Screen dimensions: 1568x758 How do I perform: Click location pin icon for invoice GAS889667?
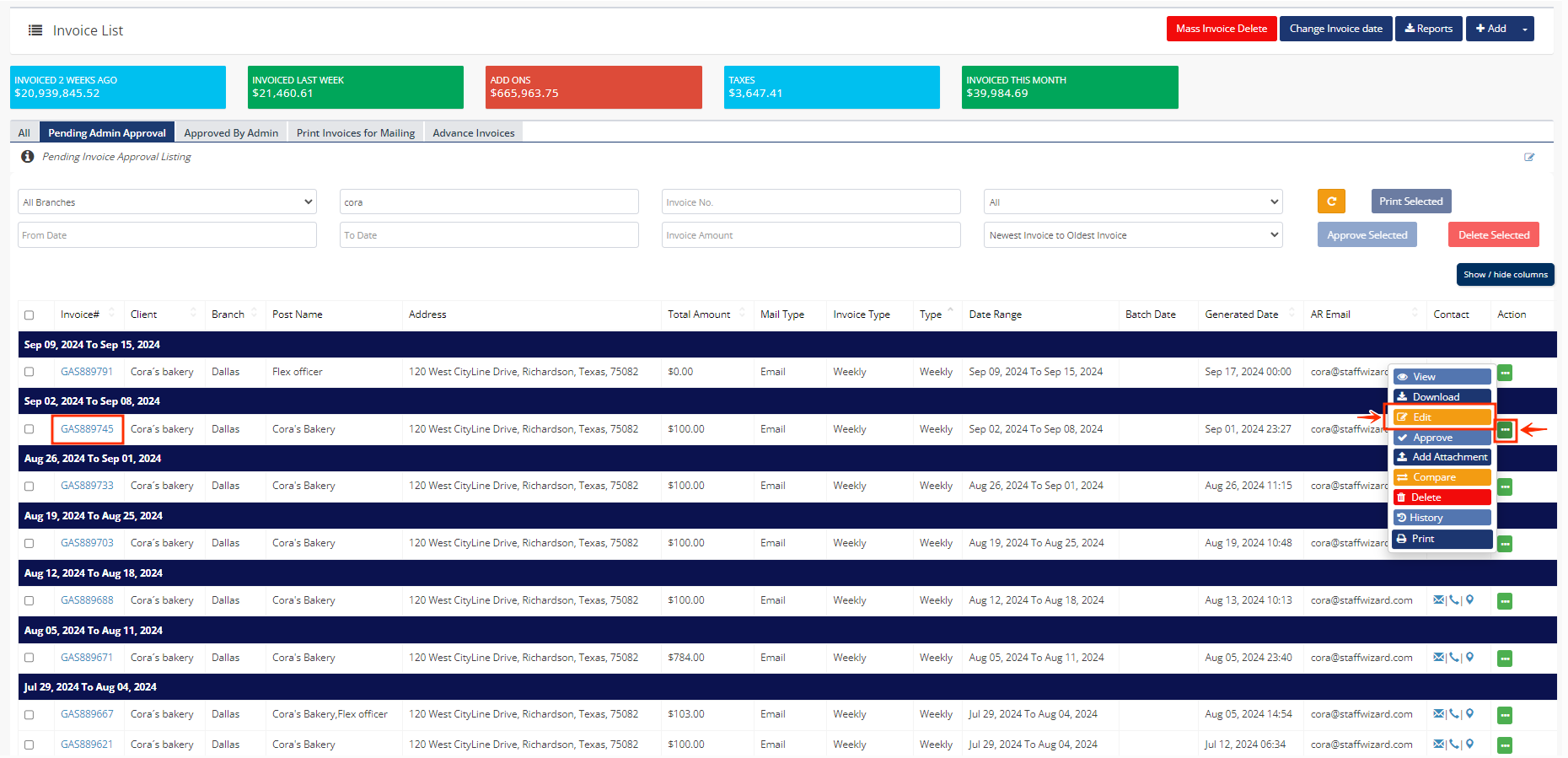coord(1470,714)
